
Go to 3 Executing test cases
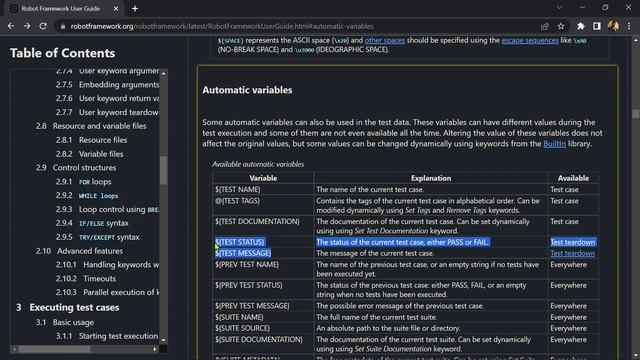[x=67, y=307]
